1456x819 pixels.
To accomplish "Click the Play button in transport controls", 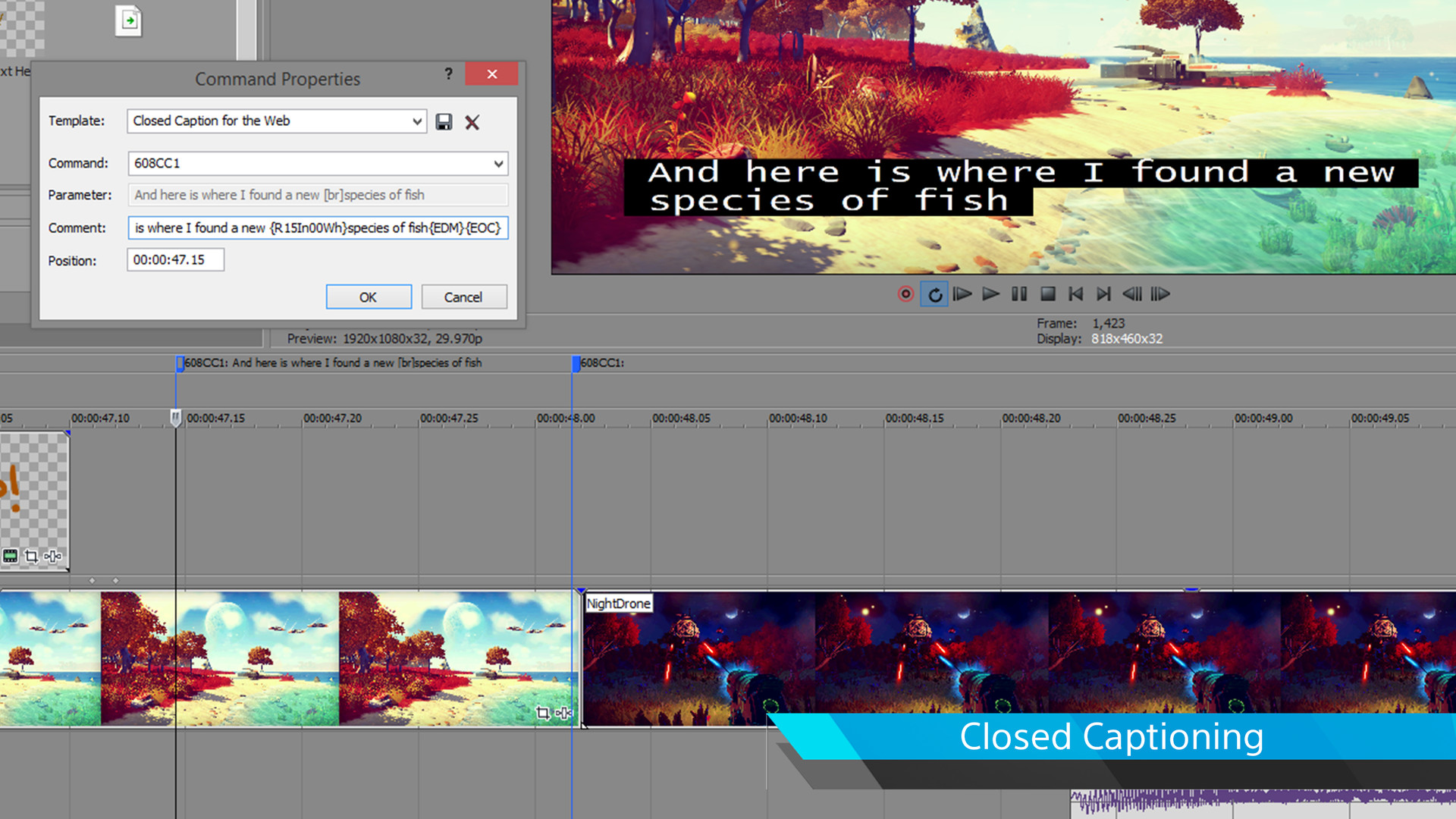I will [990, 293].
